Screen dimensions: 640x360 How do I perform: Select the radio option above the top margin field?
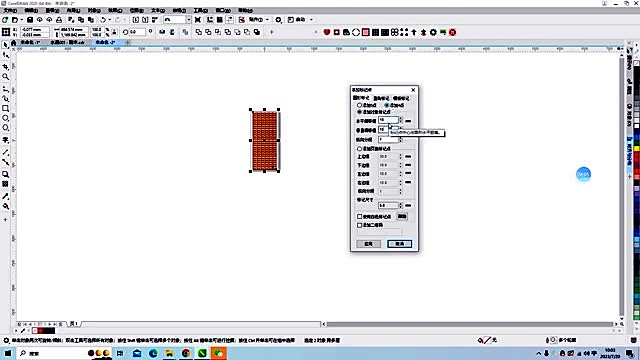(360, 149)
